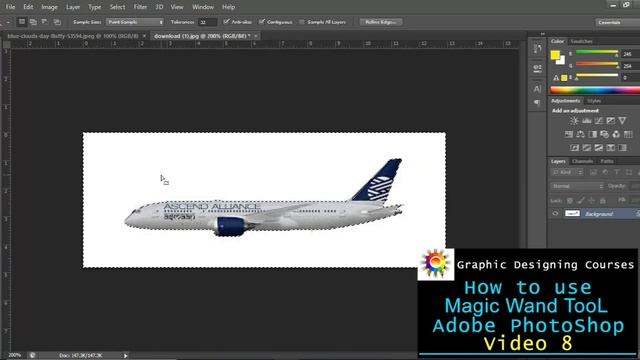Add a Photo Filter adjustment
Screen dimensions: 640x360
(x=604, y=134)
